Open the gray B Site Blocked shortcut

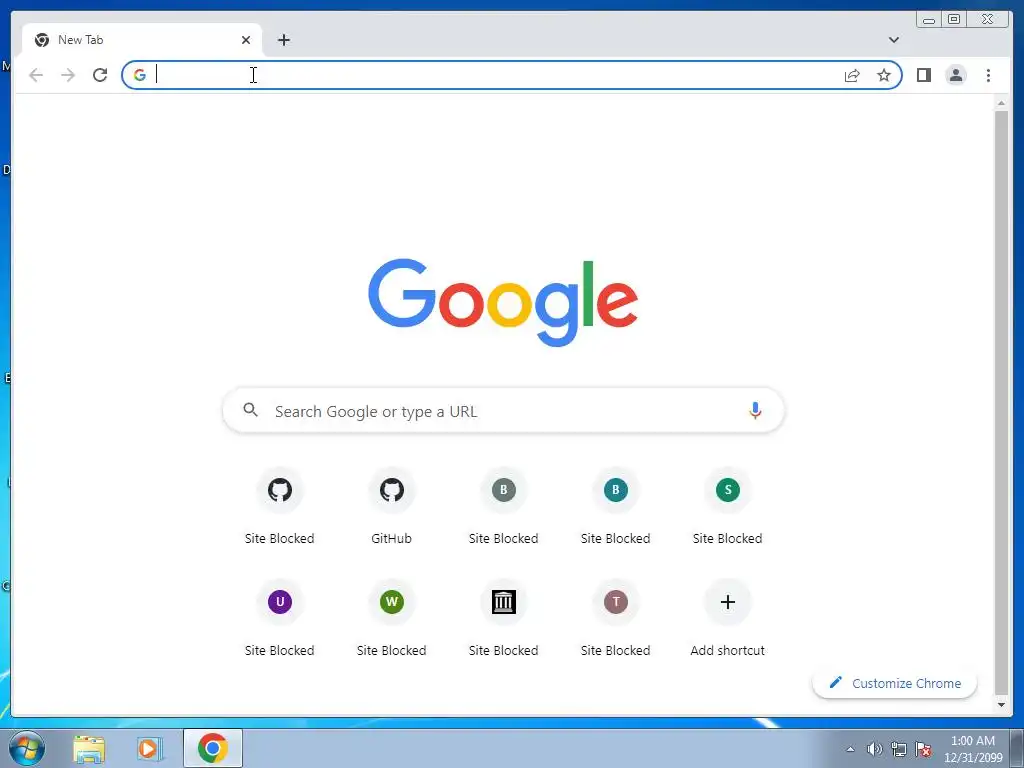click(x=504, y=506)
